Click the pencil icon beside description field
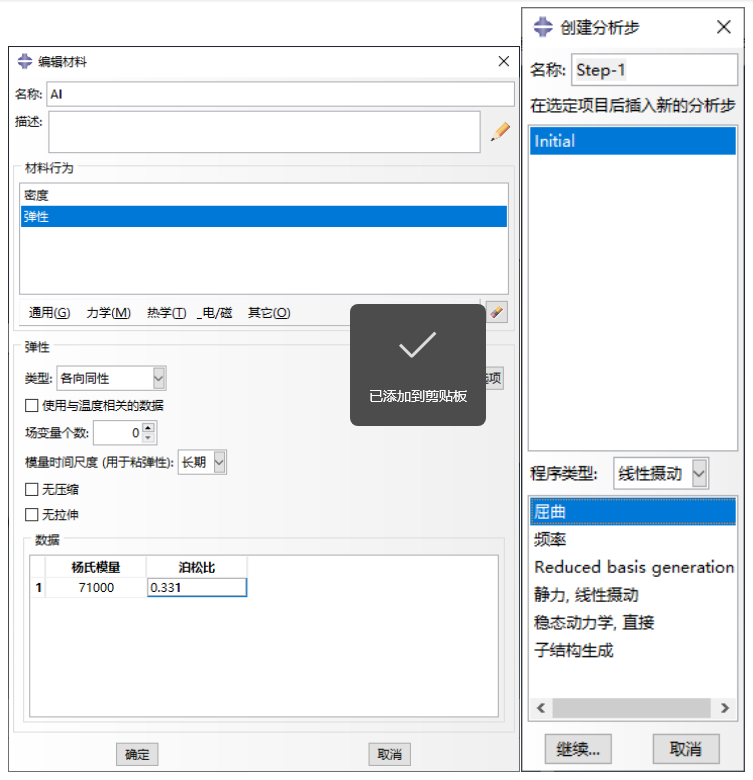 point(499,131)
